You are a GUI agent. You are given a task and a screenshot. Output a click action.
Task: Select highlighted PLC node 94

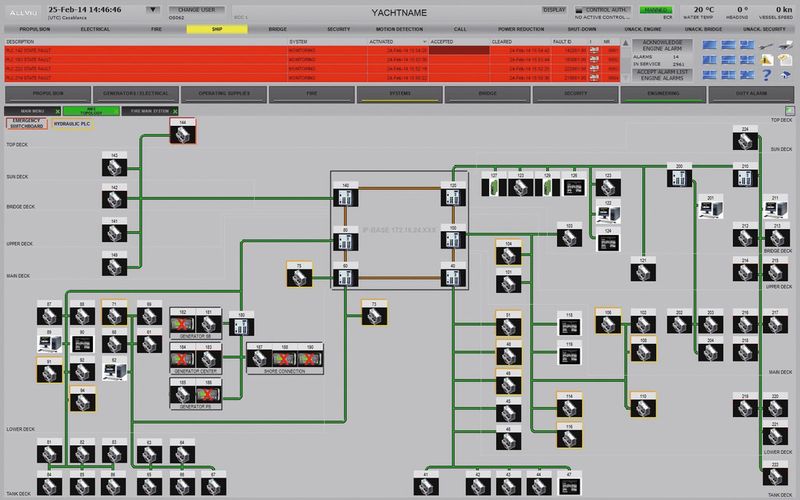[x=82, y=399]
